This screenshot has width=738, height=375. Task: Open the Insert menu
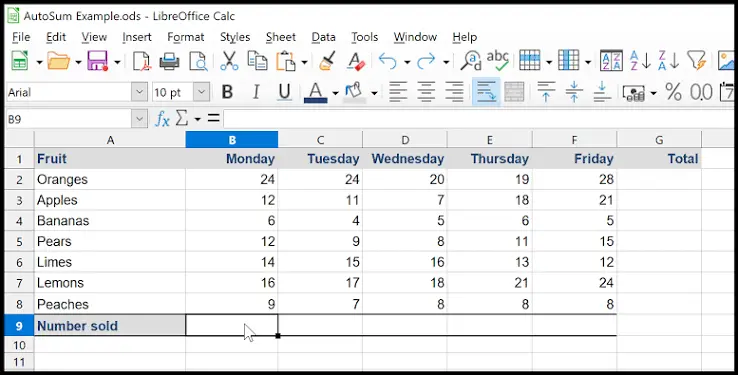click(x=137, y=37)
